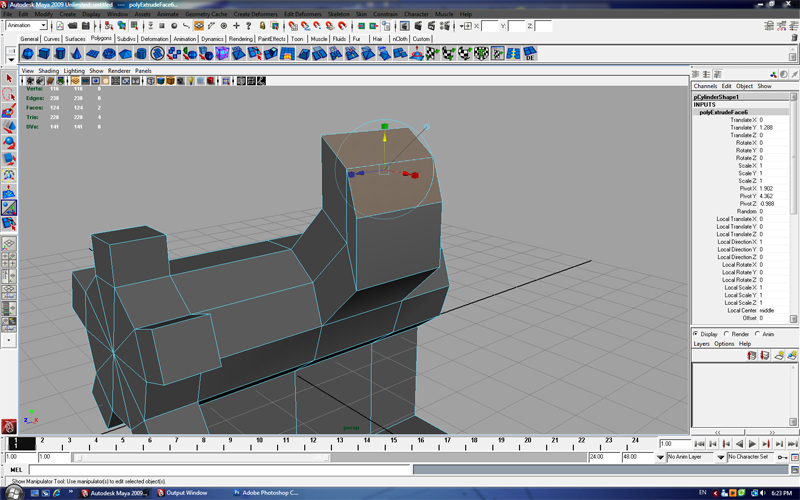The width and height of the screenshot is (800, 500).
Task: Select the polygon sphere shelf icon
Action: click(x=29, y=54)
